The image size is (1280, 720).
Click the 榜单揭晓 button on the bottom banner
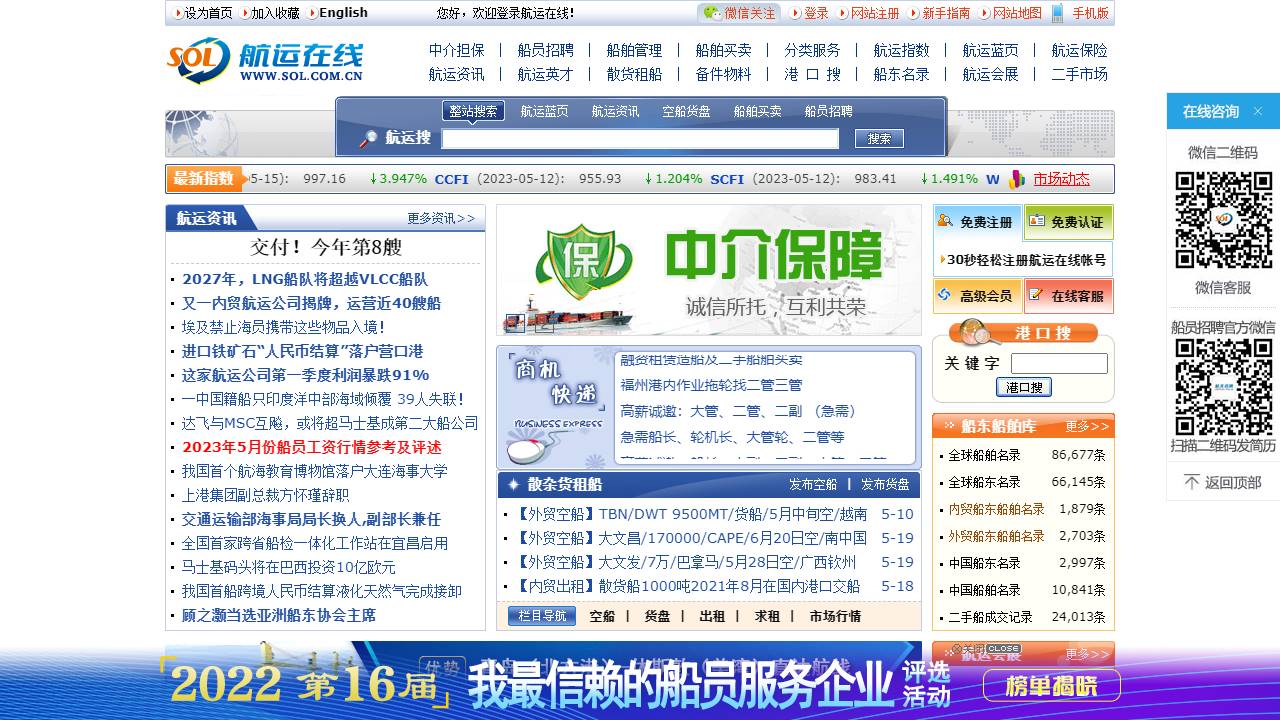coord(1051,686)
